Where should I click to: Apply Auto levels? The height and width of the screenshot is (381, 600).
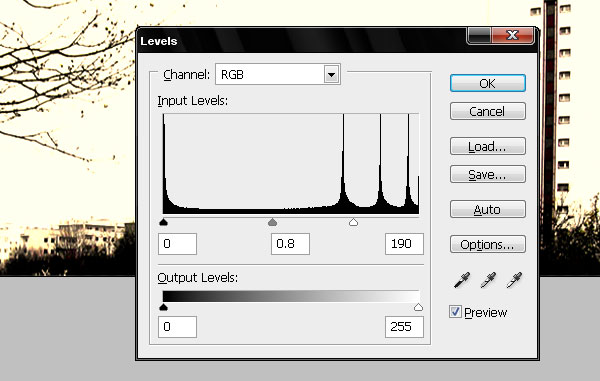(488, 209)
